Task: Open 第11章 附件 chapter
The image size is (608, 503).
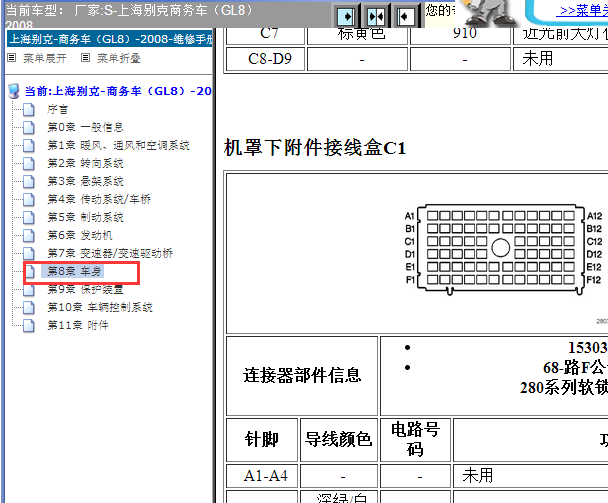Action: click(78, 326)
